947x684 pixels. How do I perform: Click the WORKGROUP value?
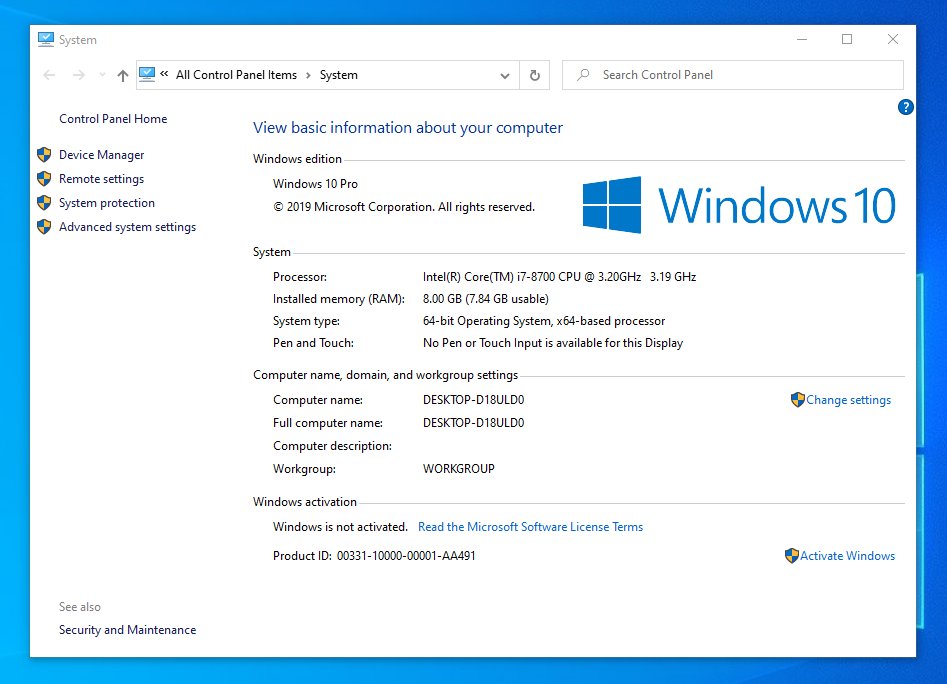pos(458,468)
